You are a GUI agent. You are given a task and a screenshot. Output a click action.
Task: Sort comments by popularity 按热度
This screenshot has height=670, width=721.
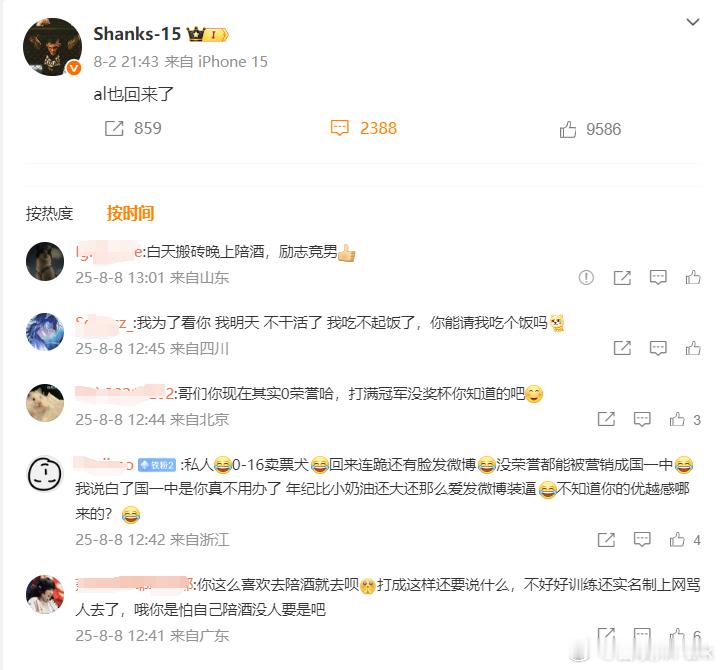(49, 213)
